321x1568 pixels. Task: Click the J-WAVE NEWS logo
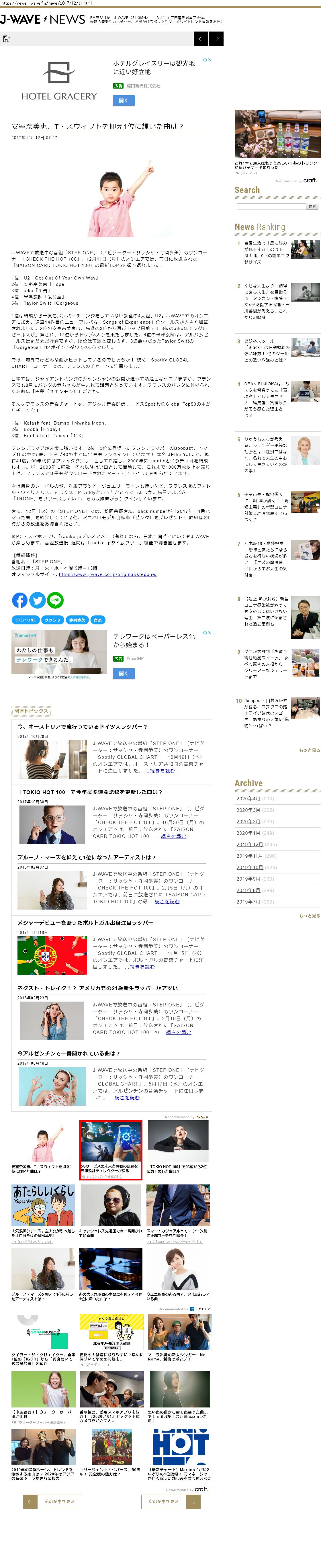point(43,19)
